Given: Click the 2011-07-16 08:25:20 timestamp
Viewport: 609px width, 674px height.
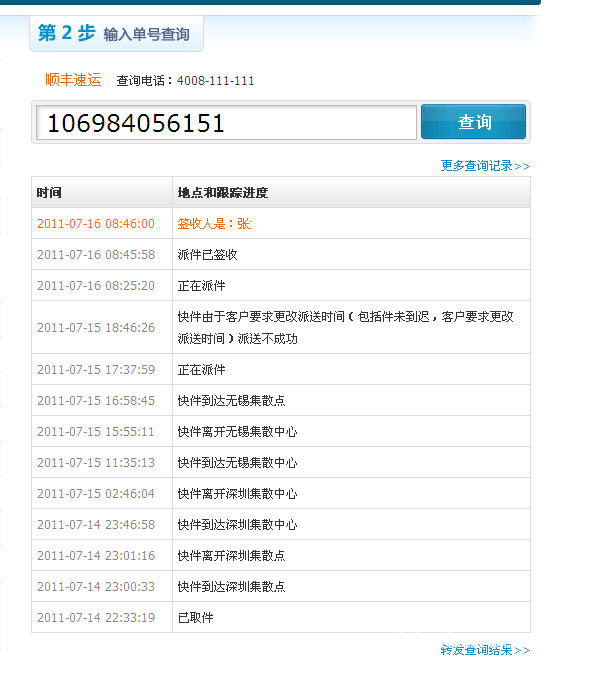Looking at the screenshot, I should [96, 286].
